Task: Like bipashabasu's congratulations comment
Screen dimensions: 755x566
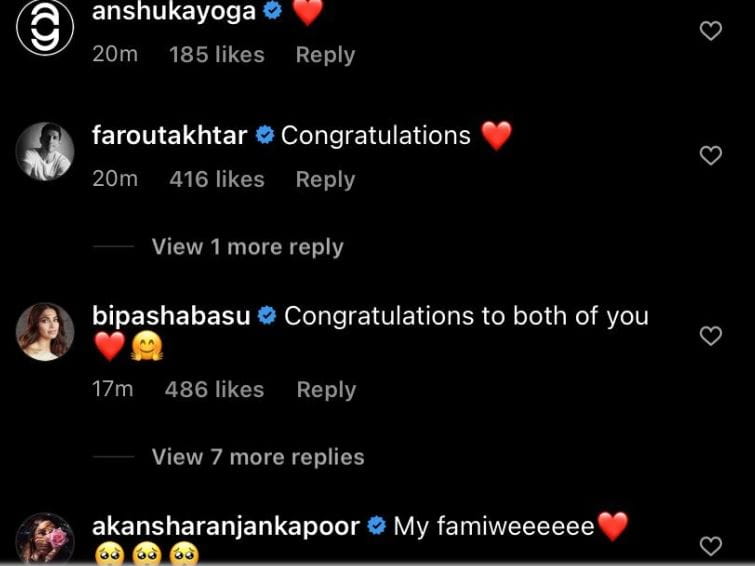Action: tap(711, 336)
